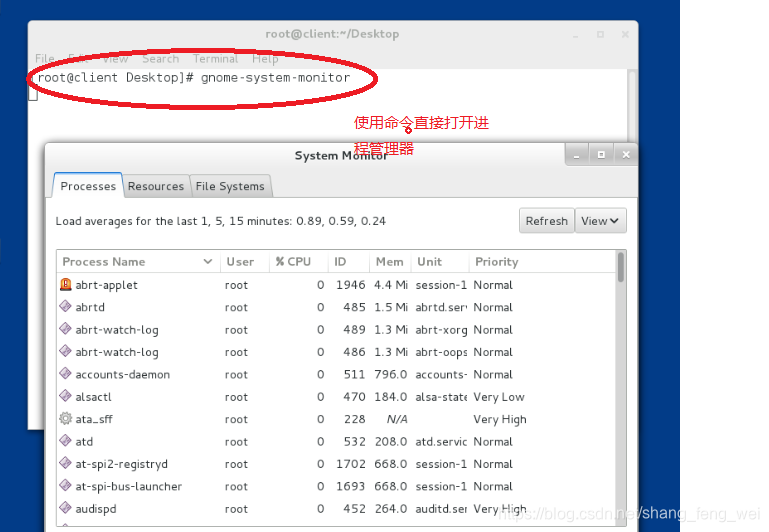Viewport: 769px width, 532px height.
Task: Click the icon beside accounts-daemon
Action: (x=65, y=374)
